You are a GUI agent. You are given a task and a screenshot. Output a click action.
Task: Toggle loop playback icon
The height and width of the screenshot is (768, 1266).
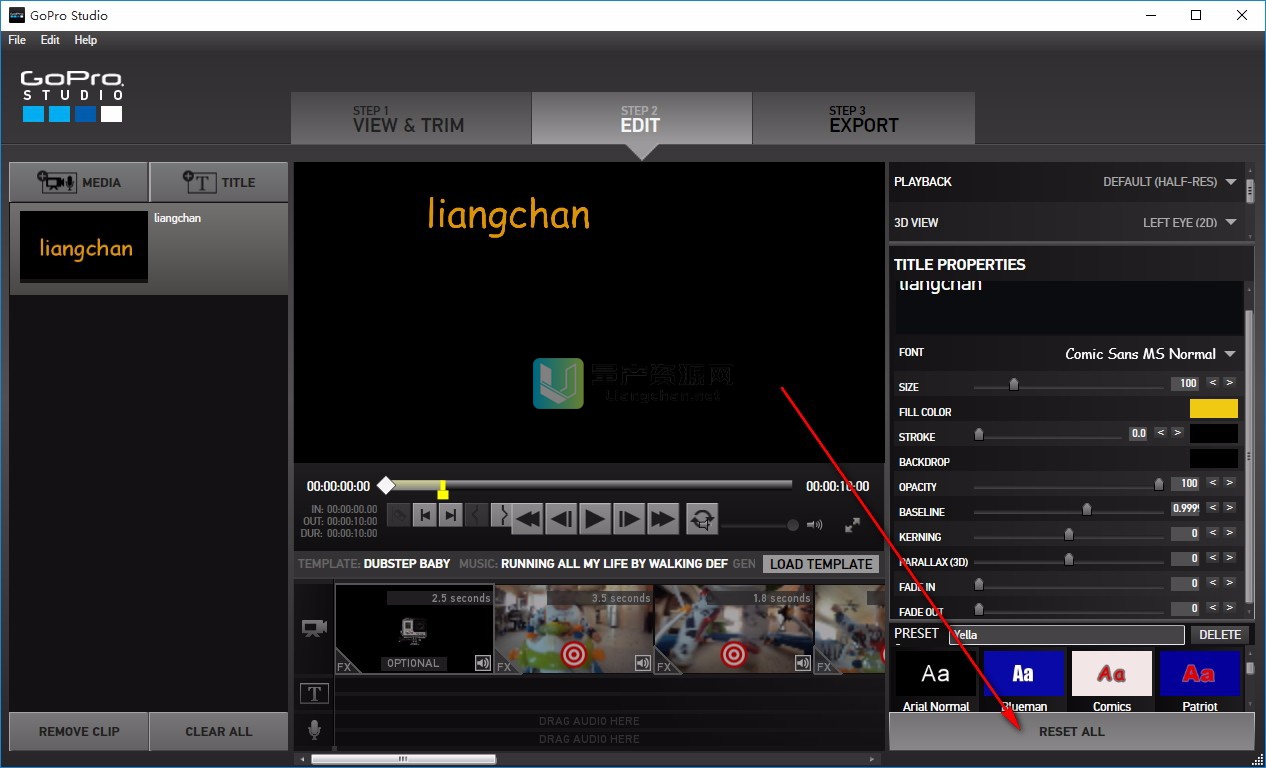click(702, 519)
